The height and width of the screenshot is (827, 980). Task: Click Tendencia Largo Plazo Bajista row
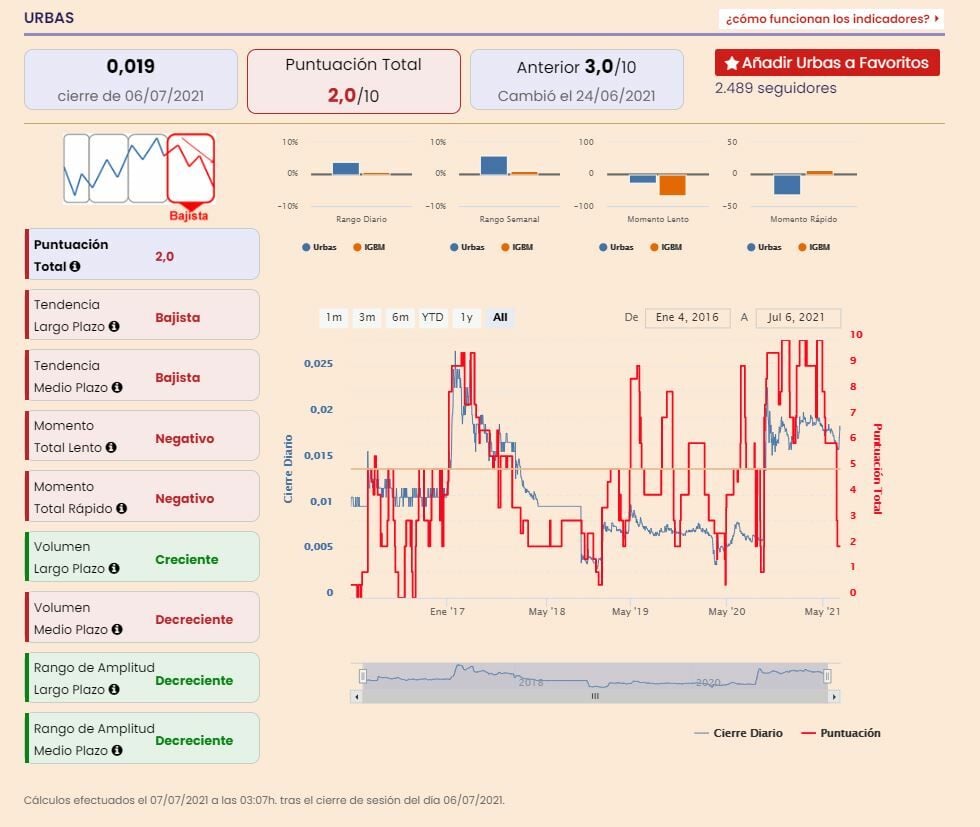pyautogui.click(x=142, y=315)
